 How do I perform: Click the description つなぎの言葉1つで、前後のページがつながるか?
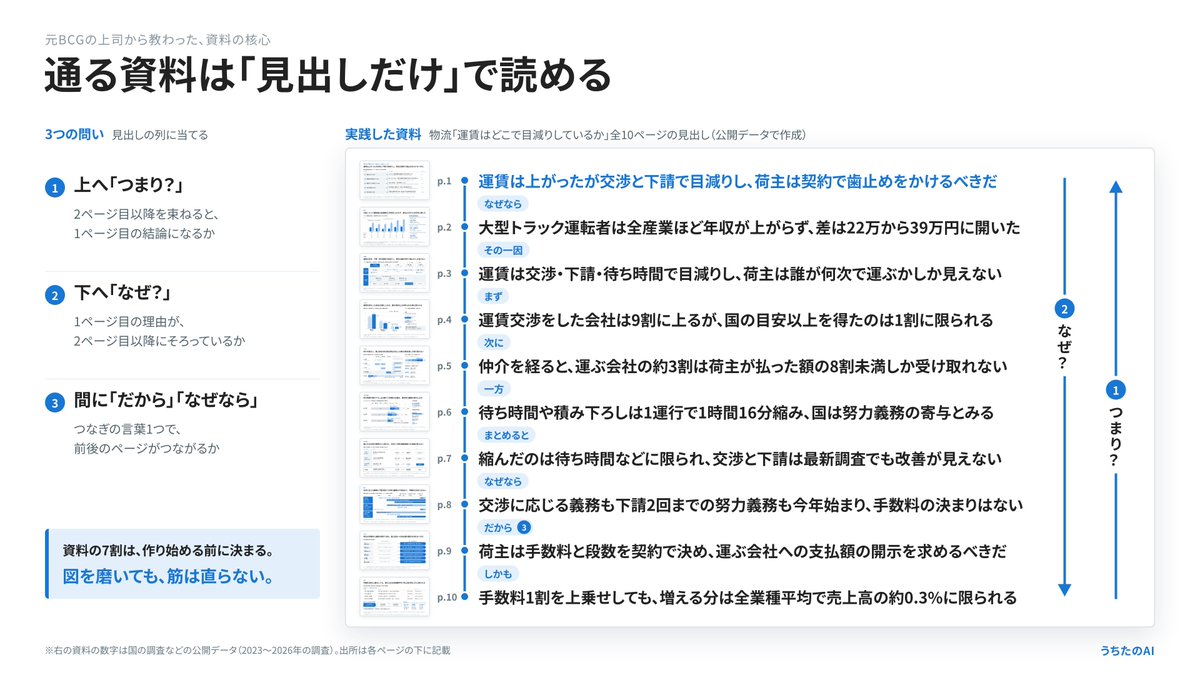pyautogui.click(x=146, y=439)
